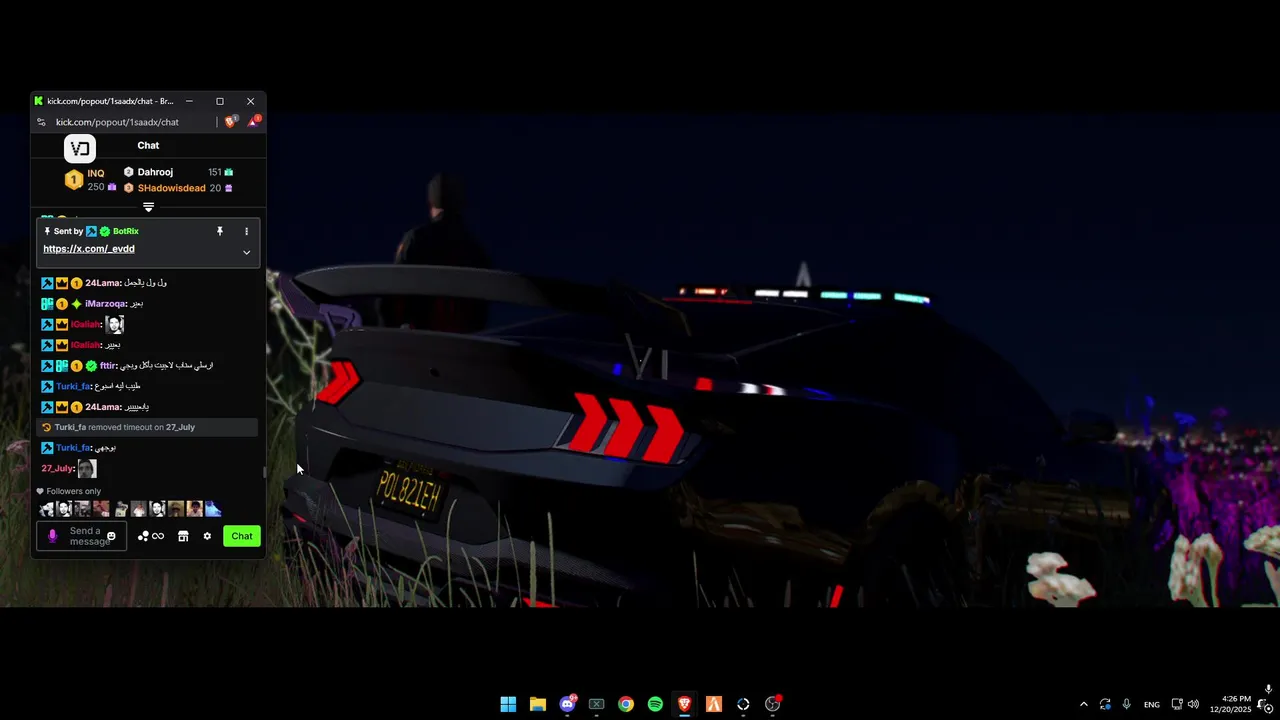Open the circular ring app in taskbar
The image size is (1280, 720).
coord(743,704)
